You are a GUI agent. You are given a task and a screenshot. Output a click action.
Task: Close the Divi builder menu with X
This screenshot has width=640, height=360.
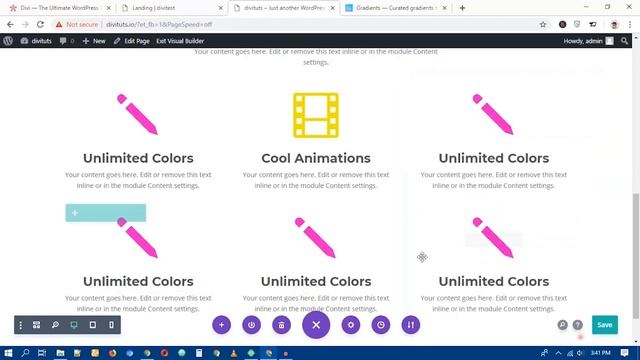316,325
